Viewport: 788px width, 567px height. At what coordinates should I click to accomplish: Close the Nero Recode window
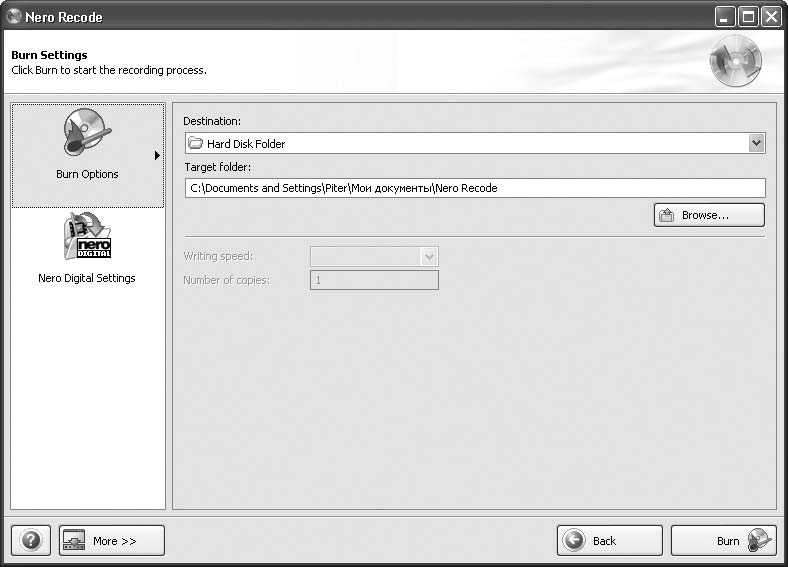tap(771, 17)
